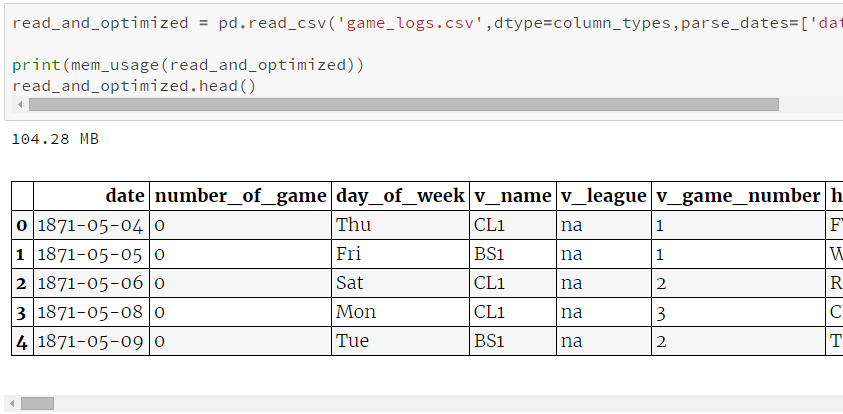
Task: Click the 'date' column header
Action: click(91, 196)
